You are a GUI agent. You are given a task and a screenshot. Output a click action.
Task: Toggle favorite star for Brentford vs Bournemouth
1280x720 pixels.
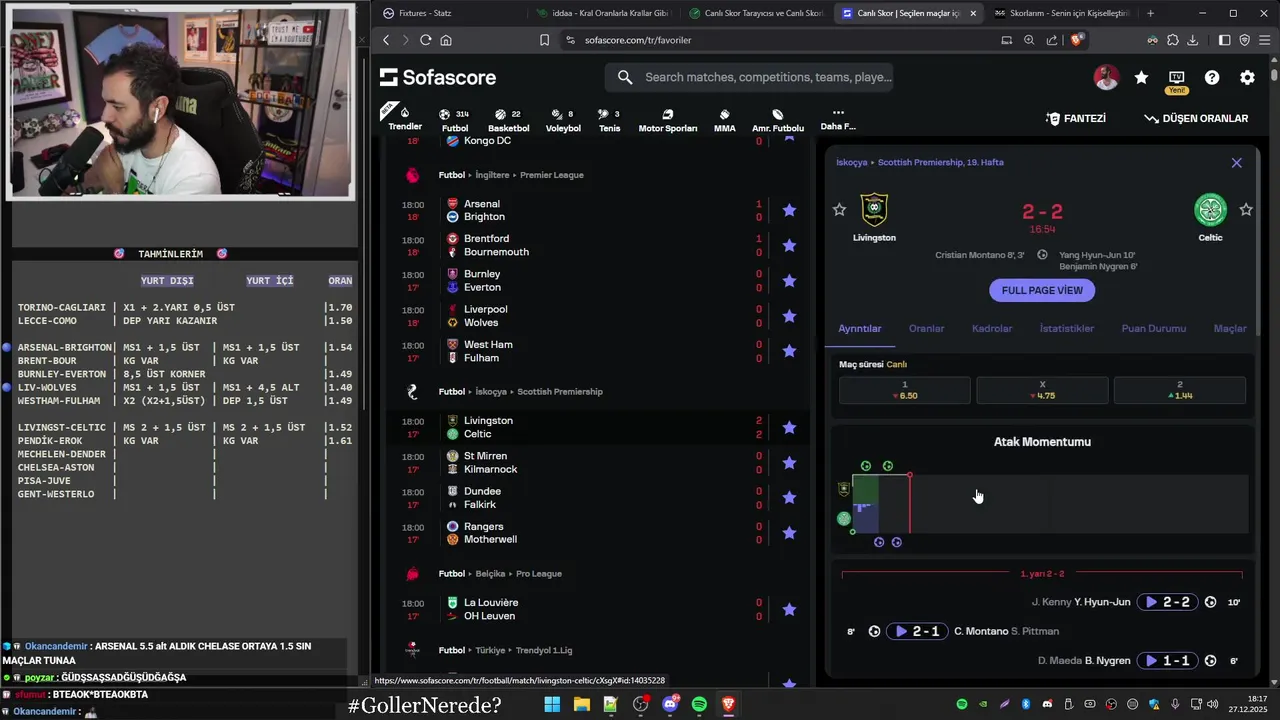point(789,245)
